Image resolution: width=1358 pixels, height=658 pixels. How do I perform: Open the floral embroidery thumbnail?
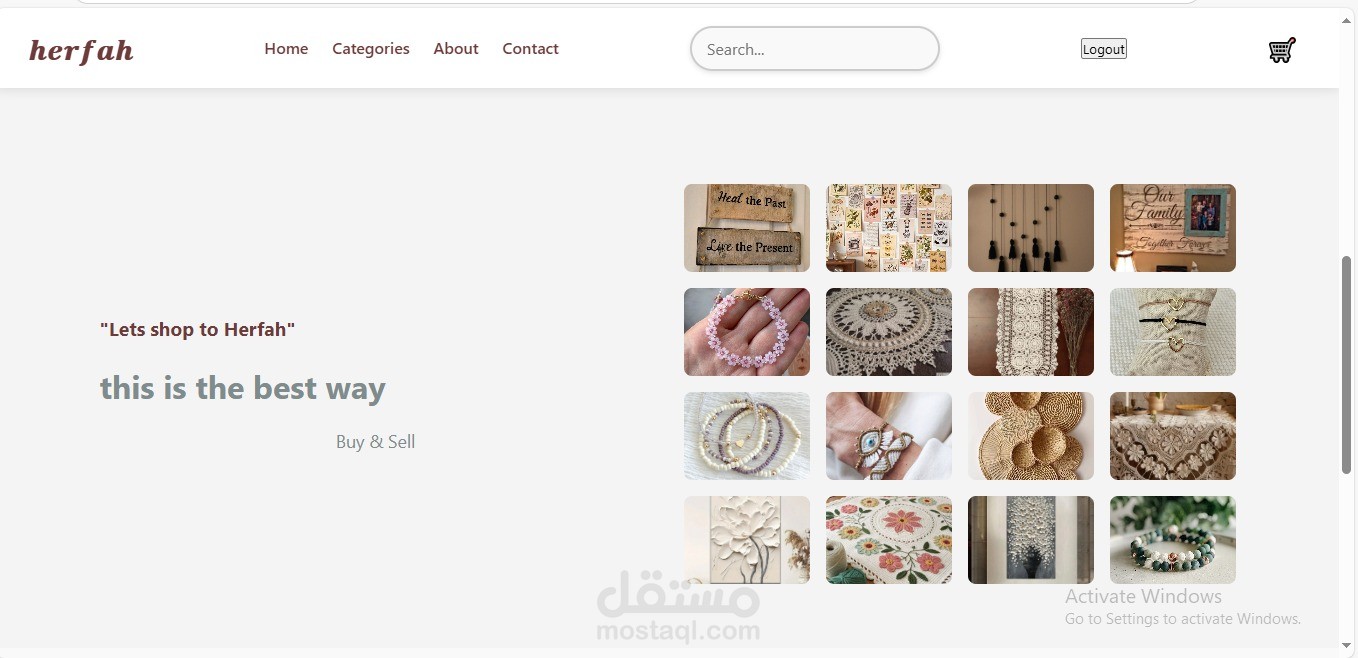889,540
